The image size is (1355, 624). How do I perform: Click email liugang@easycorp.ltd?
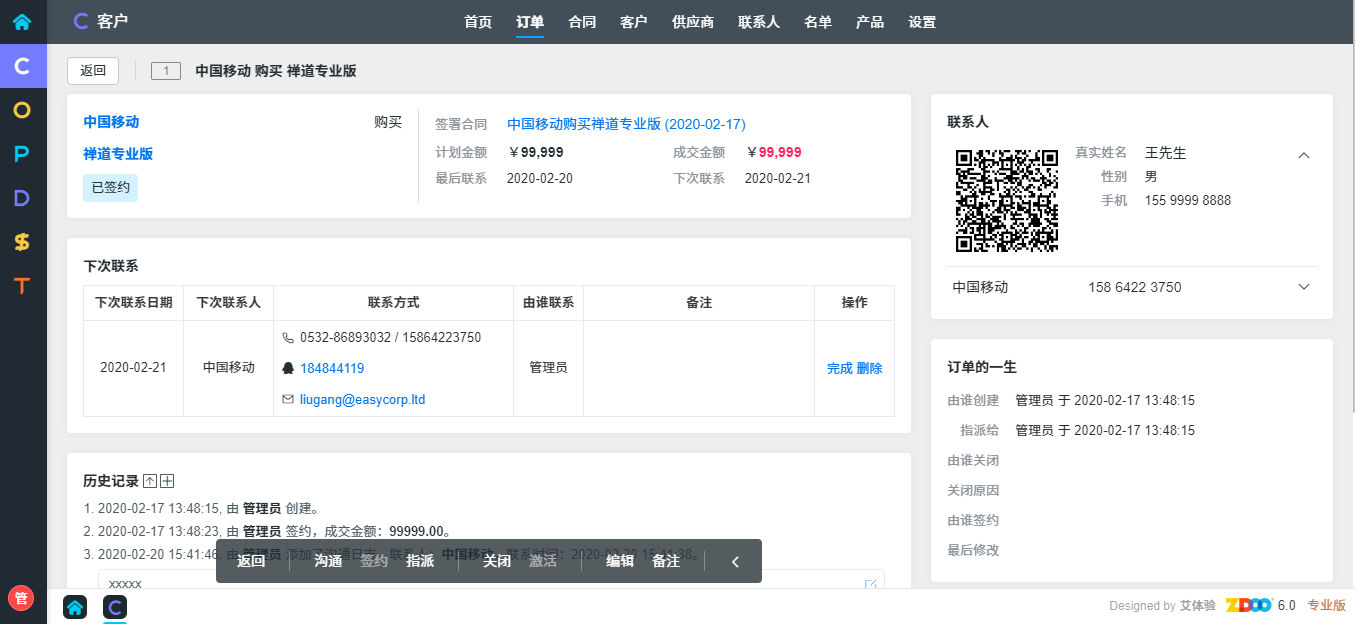pos(363,399)
